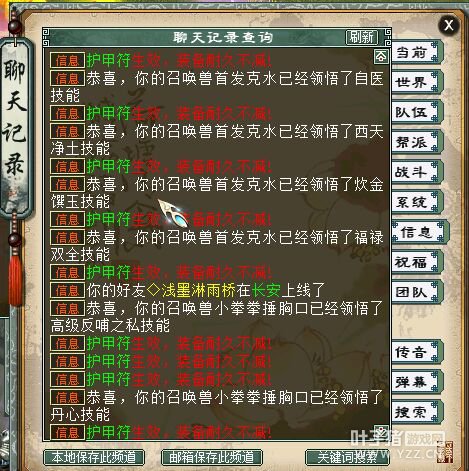Select the 信息 channel tab
469x471 pixels.
point(419,232)
